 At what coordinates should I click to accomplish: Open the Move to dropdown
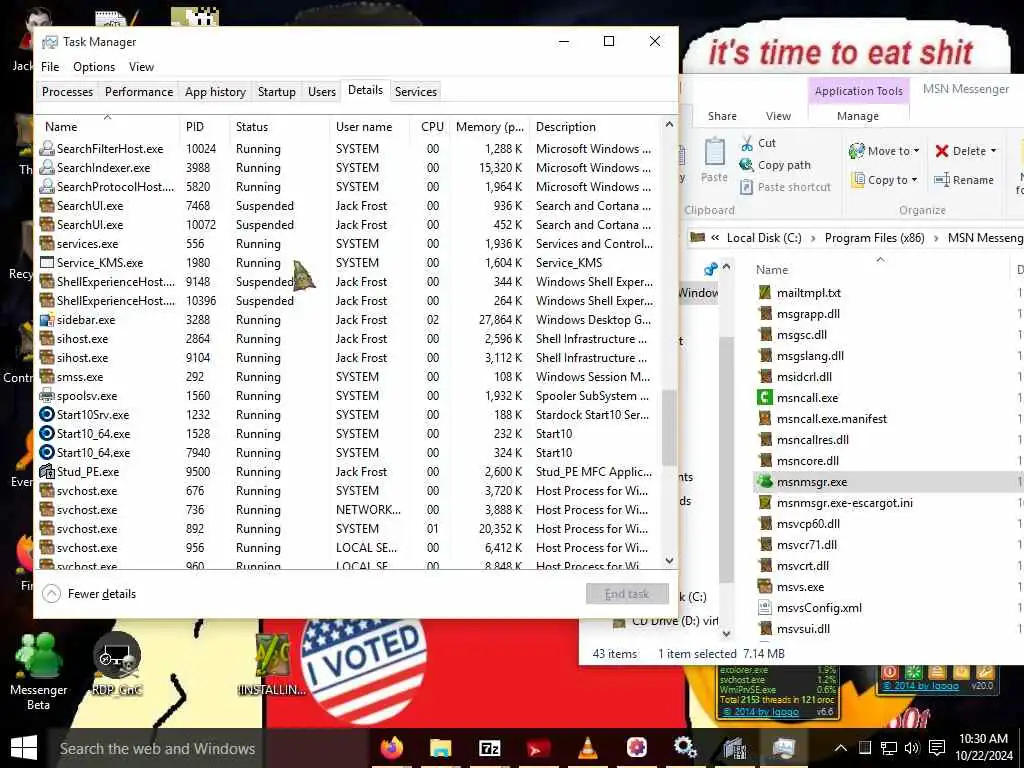[x=884, y=151]
